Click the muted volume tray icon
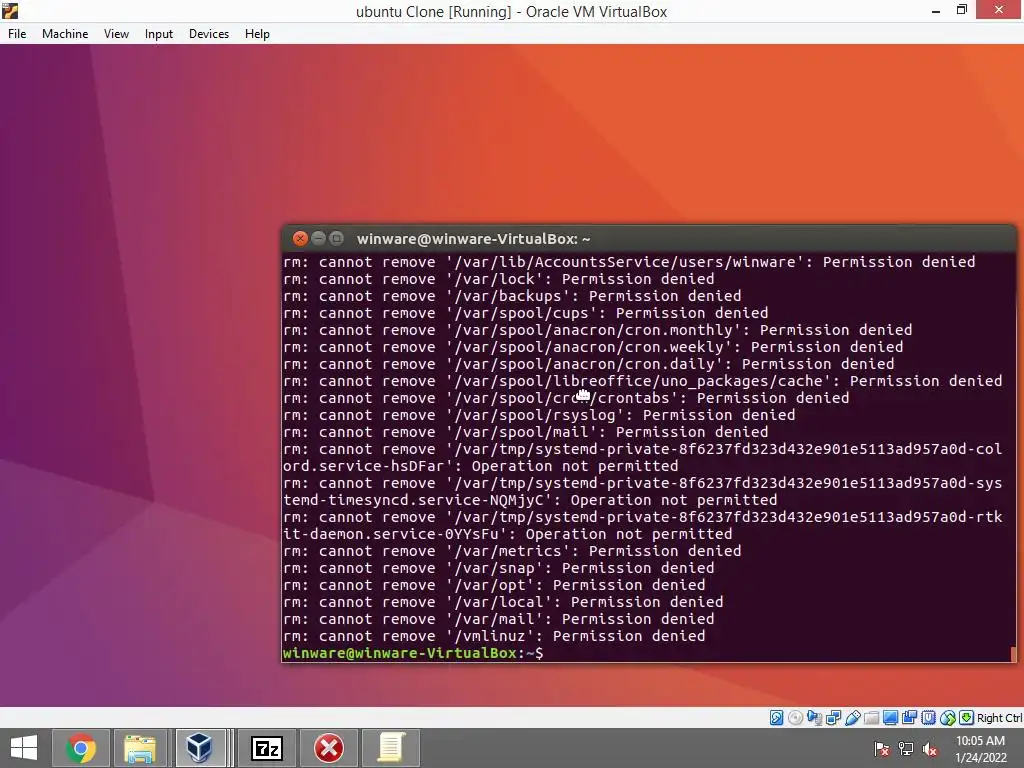The image size is (1024, 768). [x=930, y=749]
